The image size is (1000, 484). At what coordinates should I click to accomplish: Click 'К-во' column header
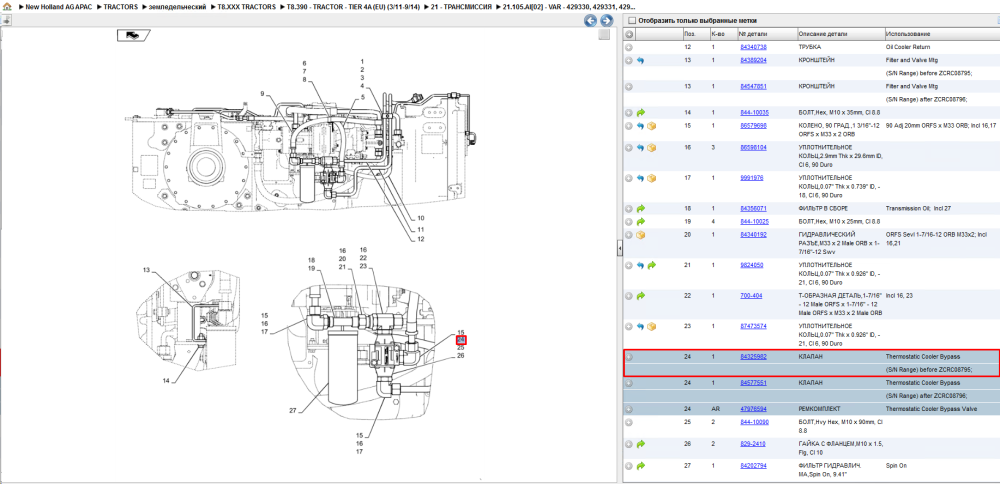click(717, 34)
